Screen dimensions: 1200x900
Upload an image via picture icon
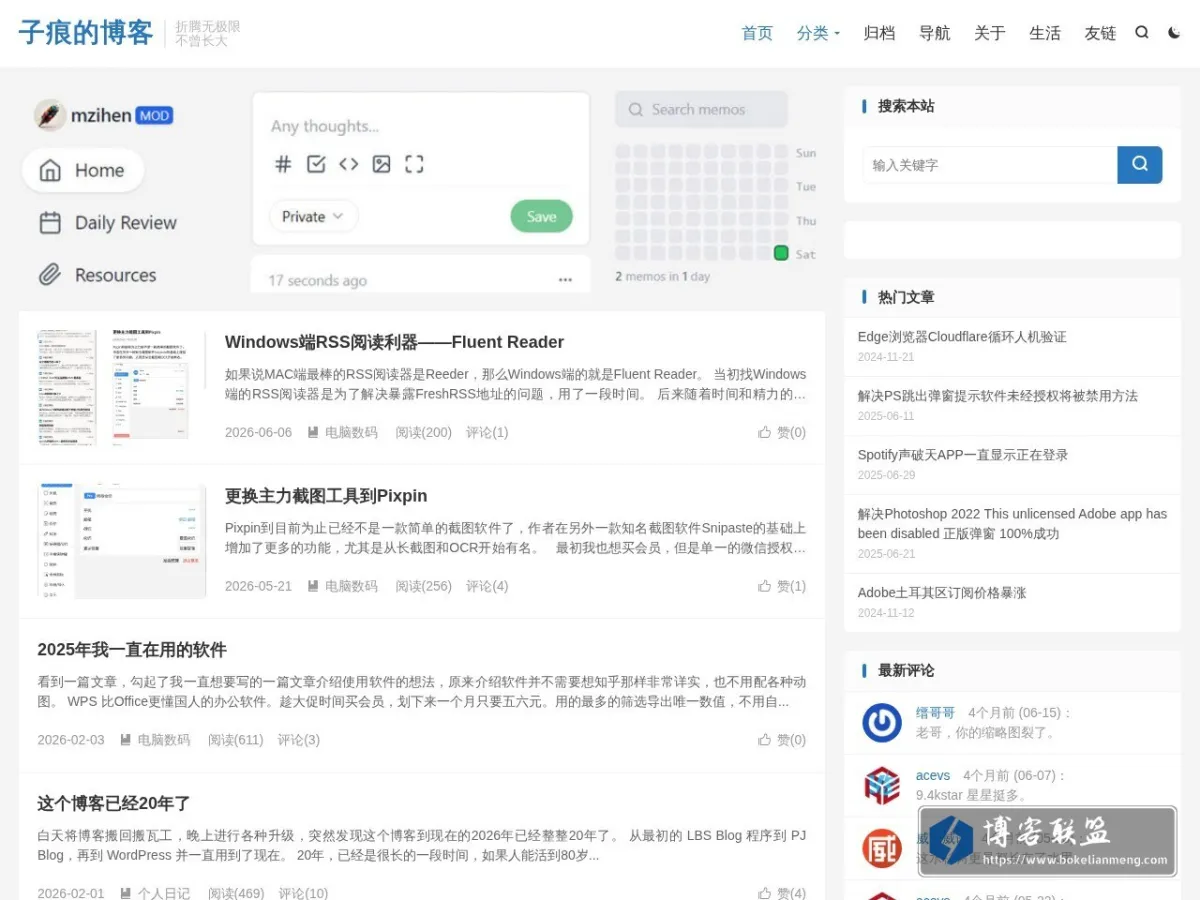click(381, 164)
